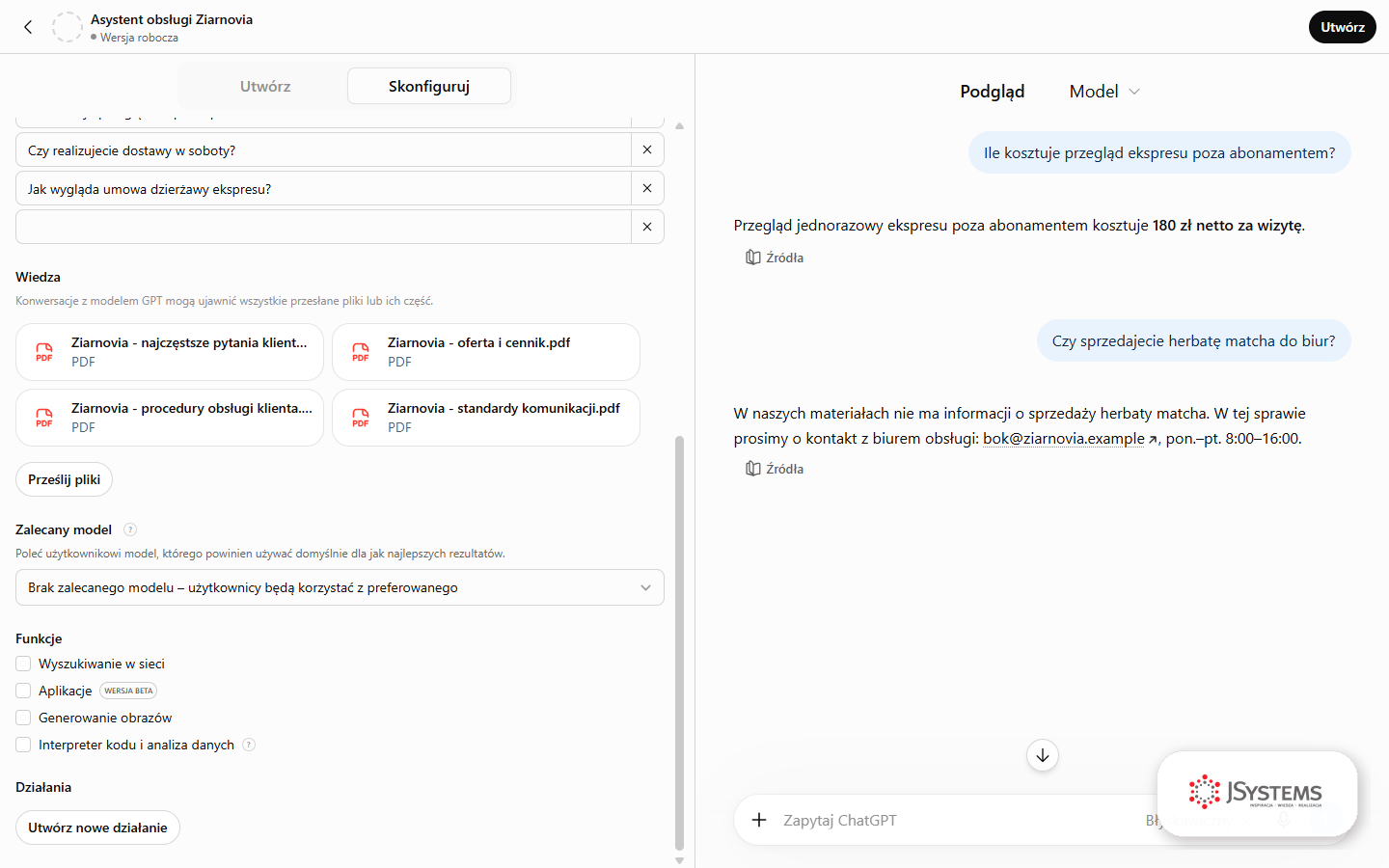Click the dashed circle GPT avatar placeholder
Viewport: 1389px width, 868px height.
pos(68,27)
